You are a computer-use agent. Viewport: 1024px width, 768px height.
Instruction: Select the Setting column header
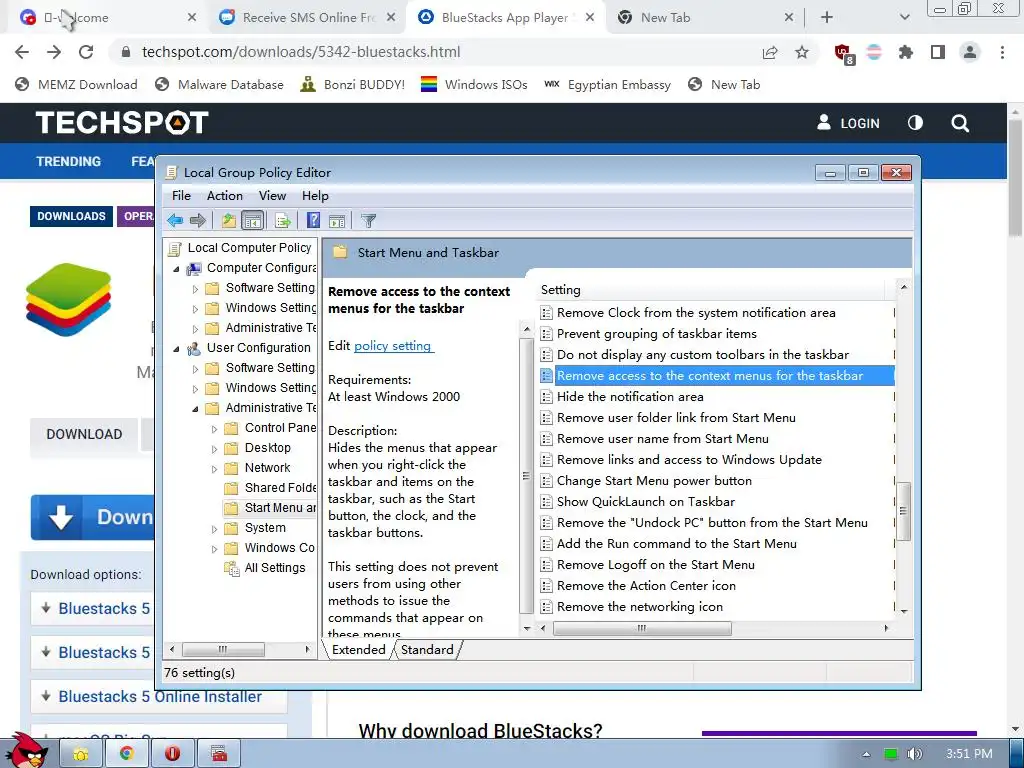(x=711, y=290)
